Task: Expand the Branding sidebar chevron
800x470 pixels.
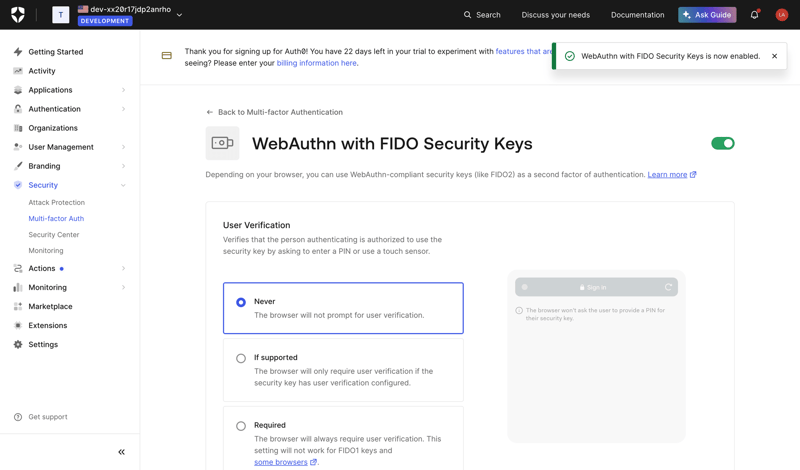Action: (123, 166)
